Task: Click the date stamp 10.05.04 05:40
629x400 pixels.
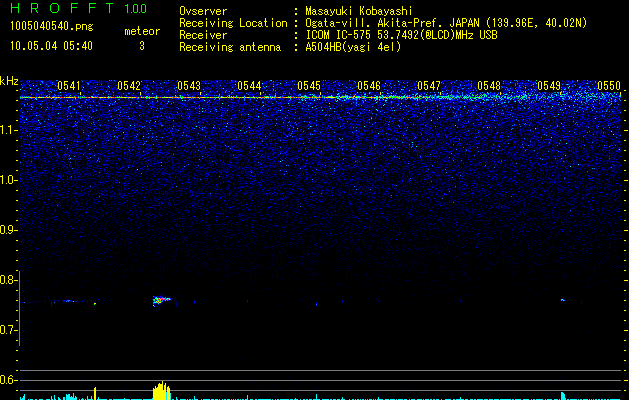Action: 51,46
